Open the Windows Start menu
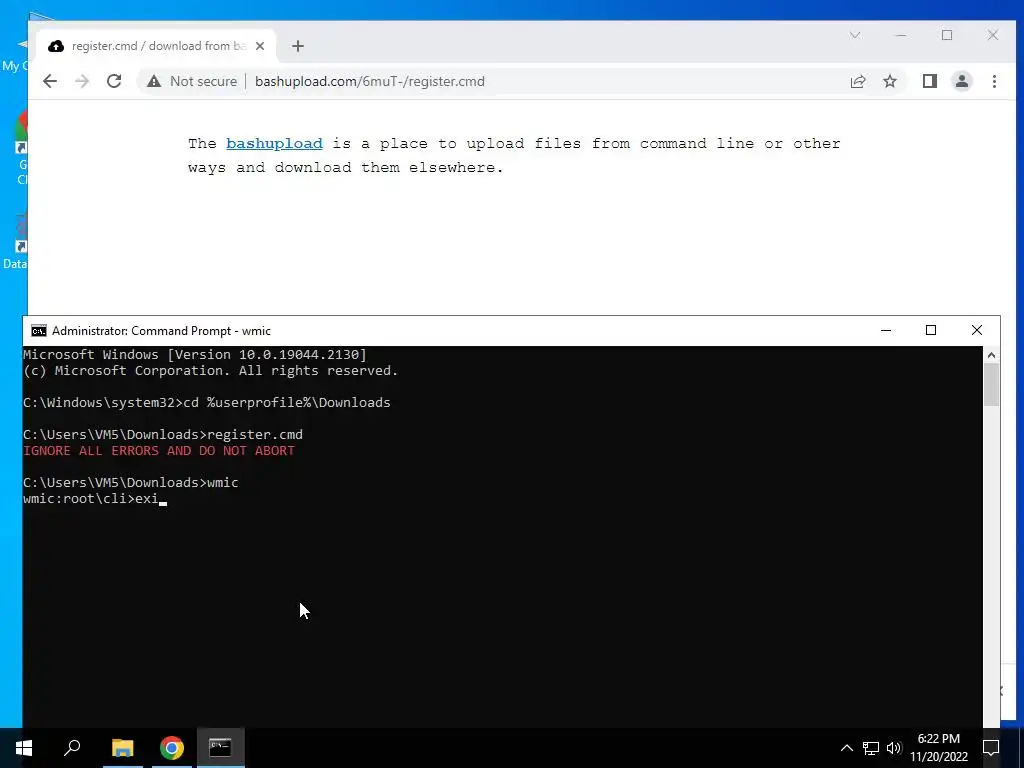This screenshot has height=768, width=1024. tap(24, 748)
